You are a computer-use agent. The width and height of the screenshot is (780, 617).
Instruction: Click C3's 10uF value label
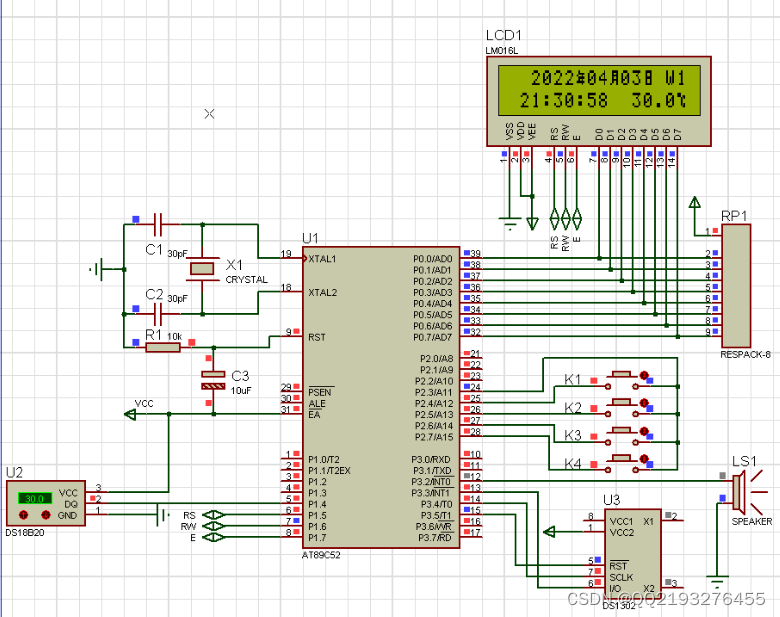241,391
